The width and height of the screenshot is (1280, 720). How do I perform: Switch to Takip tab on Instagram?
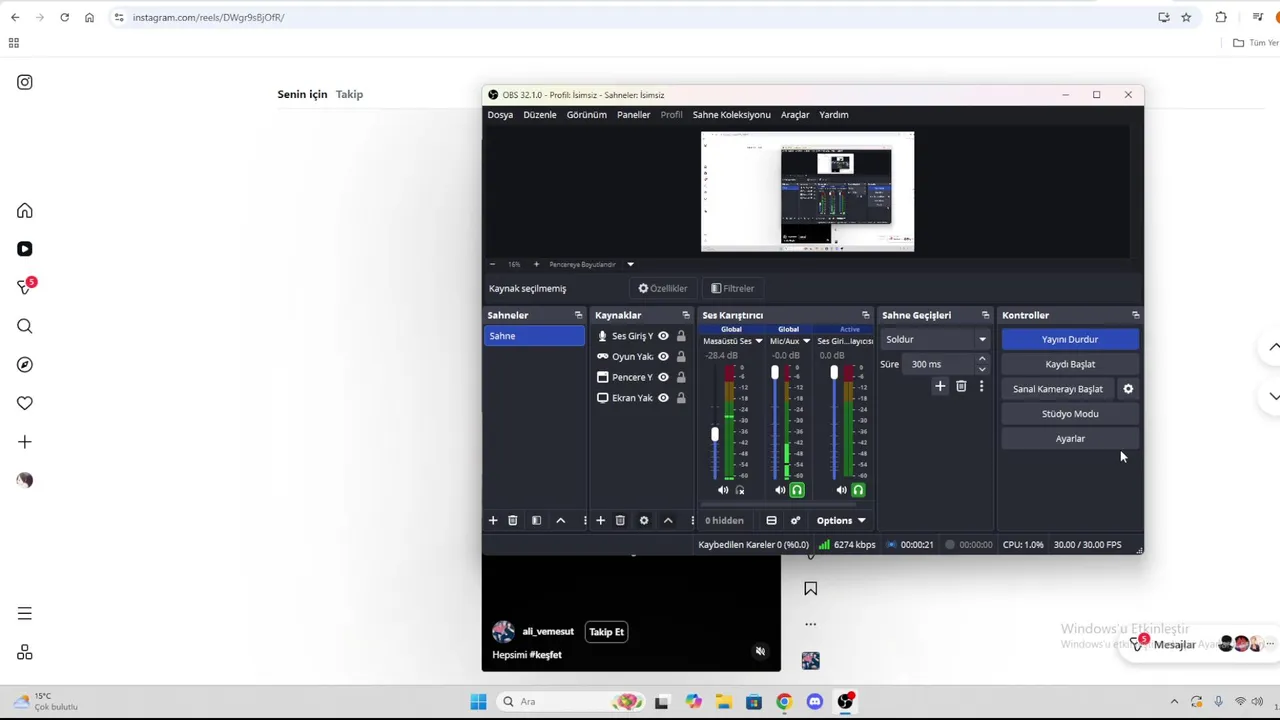pyautogui.click(x=349, y=94)
